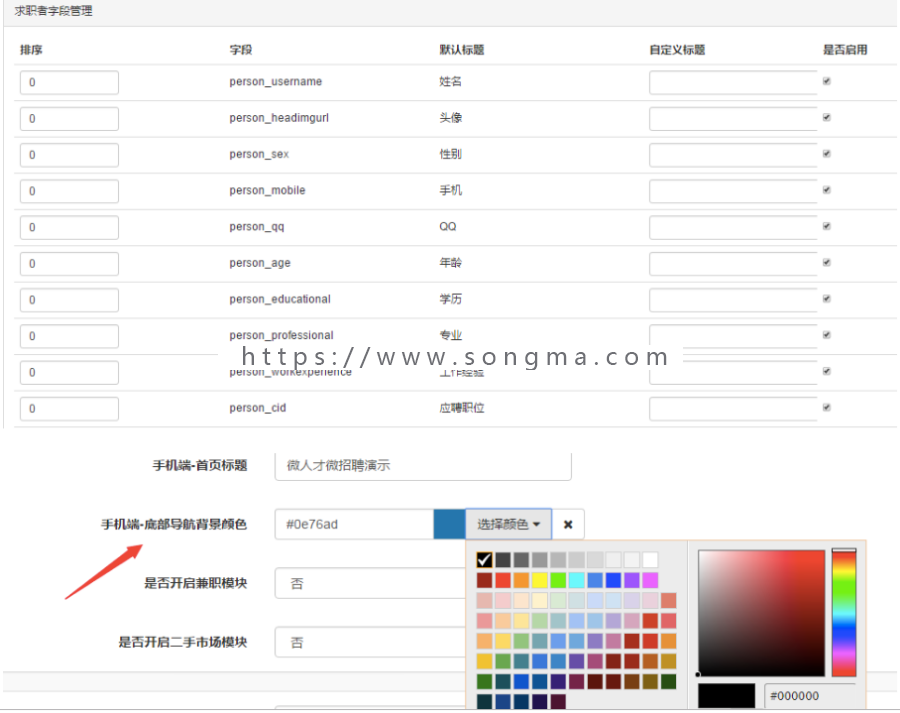Viewport: 900px width, 713px height.
Task: Click inside the red saturation gradient square
Action: 761,613
